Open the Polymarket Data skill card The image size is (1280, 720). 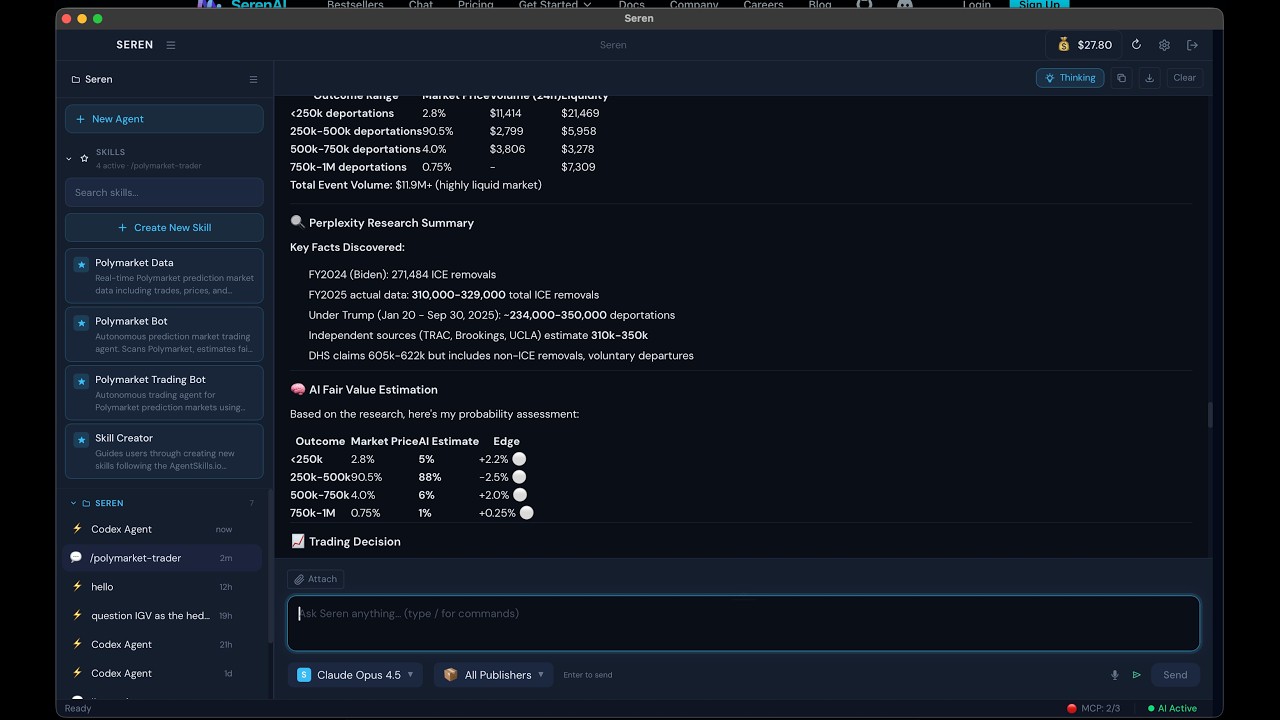click(164, 276)
